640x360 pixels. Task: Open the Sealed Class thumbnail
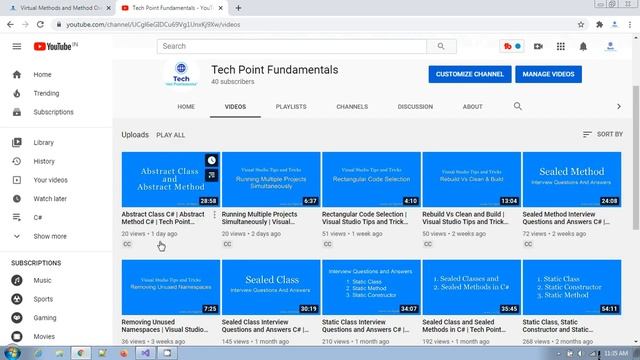(x=271, y=287)
